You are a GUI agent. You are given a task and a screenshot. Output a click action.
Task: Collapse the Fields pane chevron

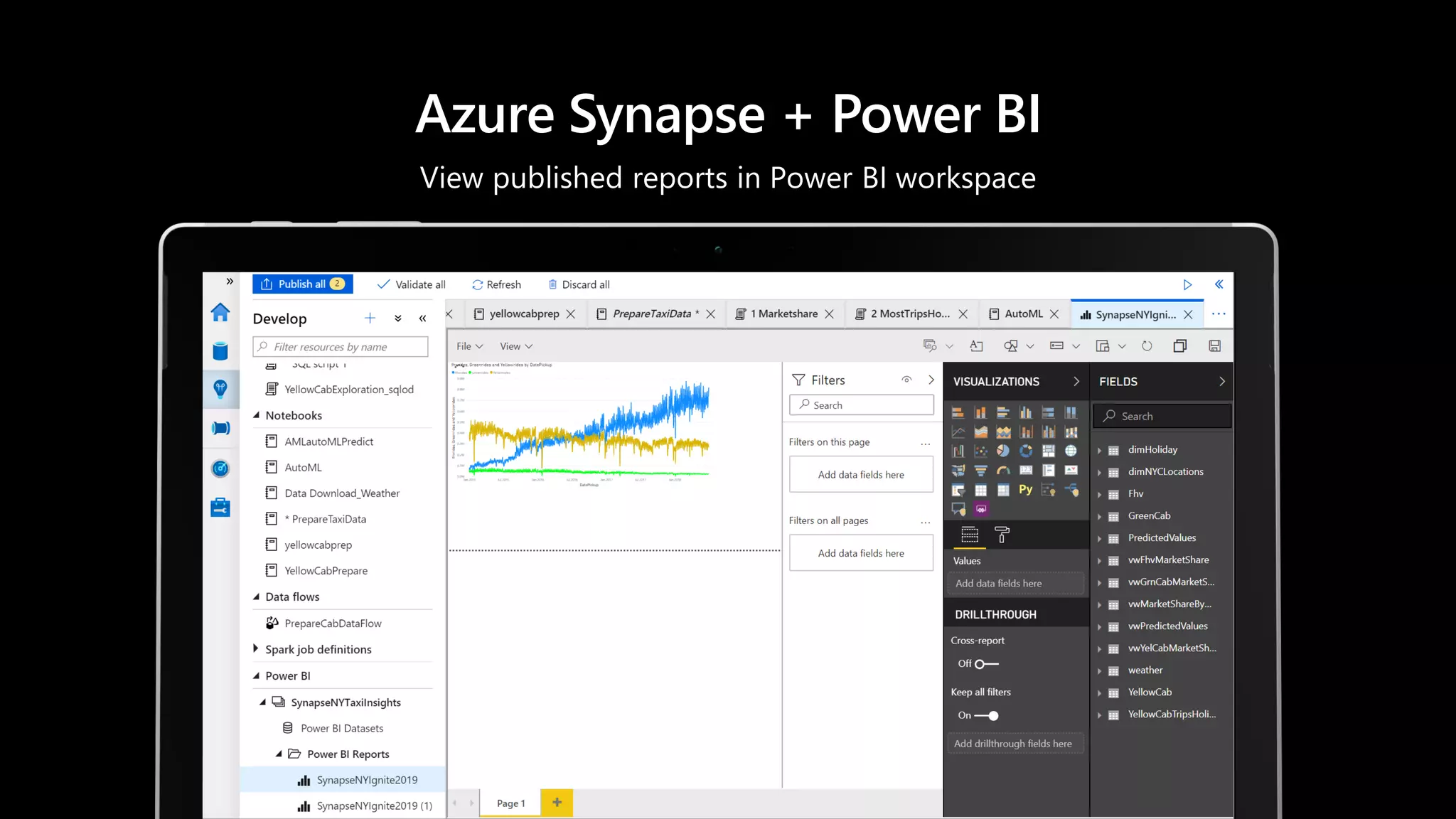click(x=1222, y=381)
